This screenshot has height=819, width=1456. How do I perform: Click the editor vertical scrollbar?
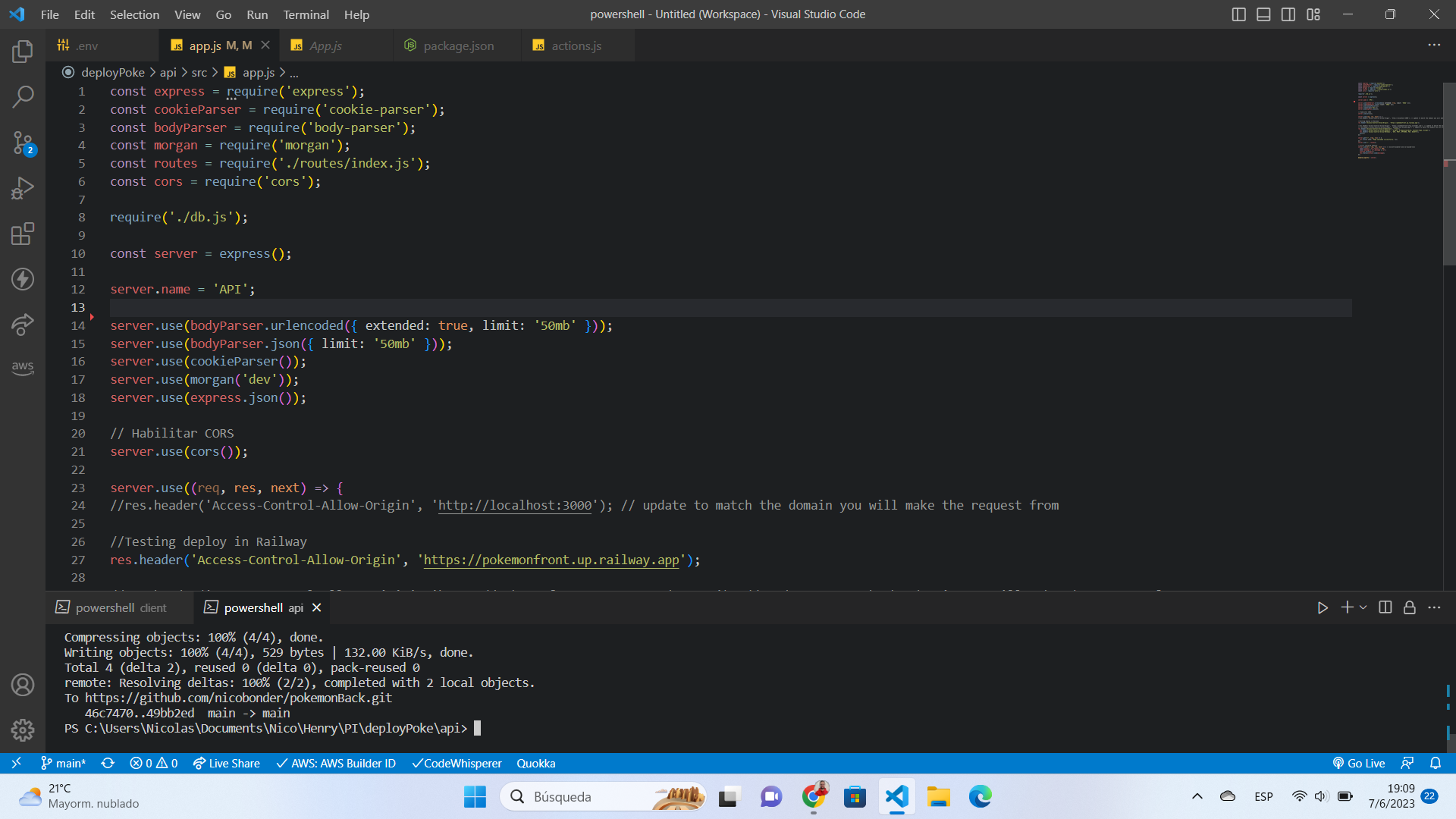[x=1449, y=174]
